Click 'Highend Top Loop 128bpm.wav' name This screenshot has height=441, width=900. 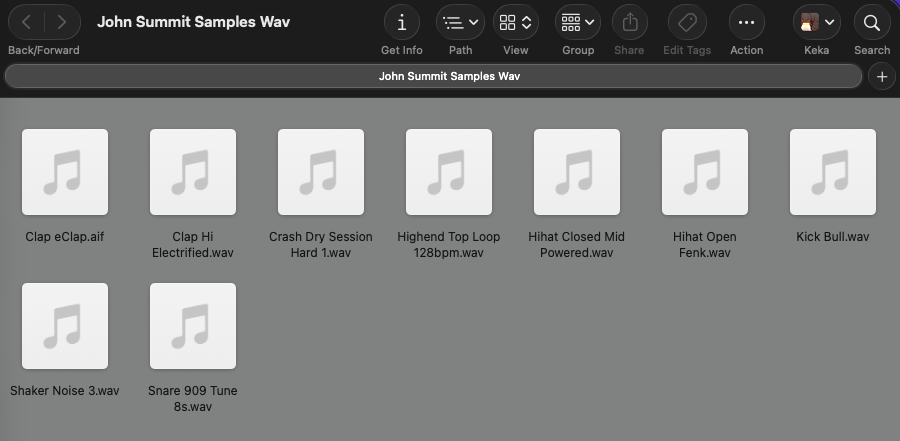(449, 245)
